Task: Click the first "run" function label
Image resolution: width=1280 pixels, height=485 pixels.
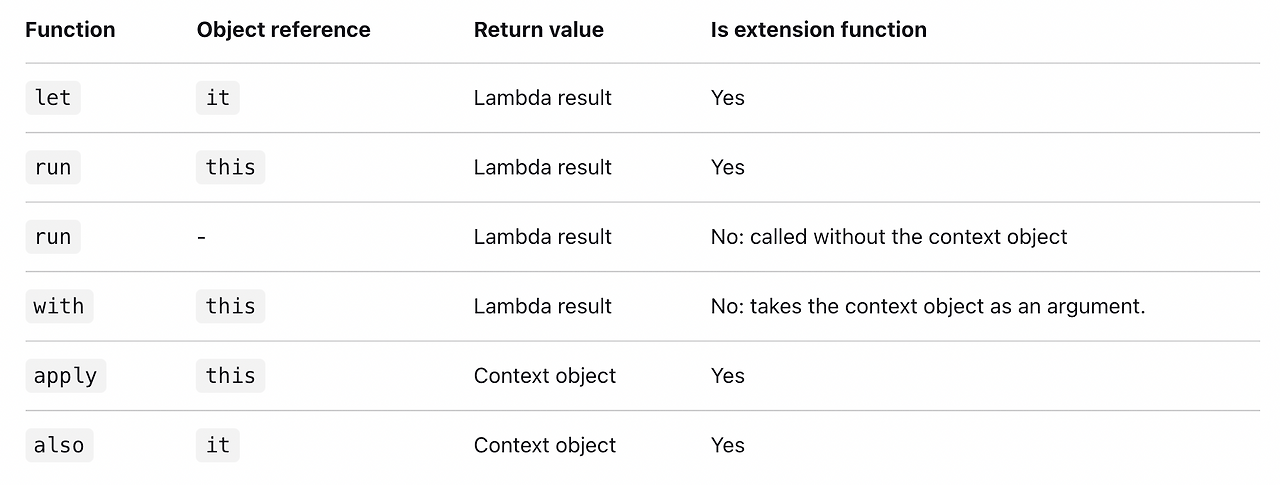Action: [x=53, y=167]
